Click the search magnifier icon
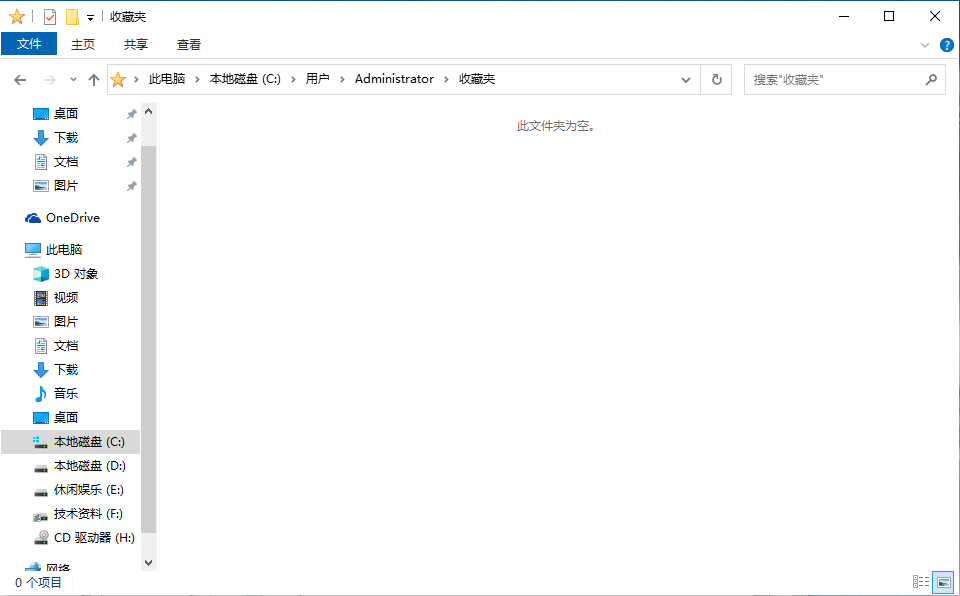 click(930, 80)
